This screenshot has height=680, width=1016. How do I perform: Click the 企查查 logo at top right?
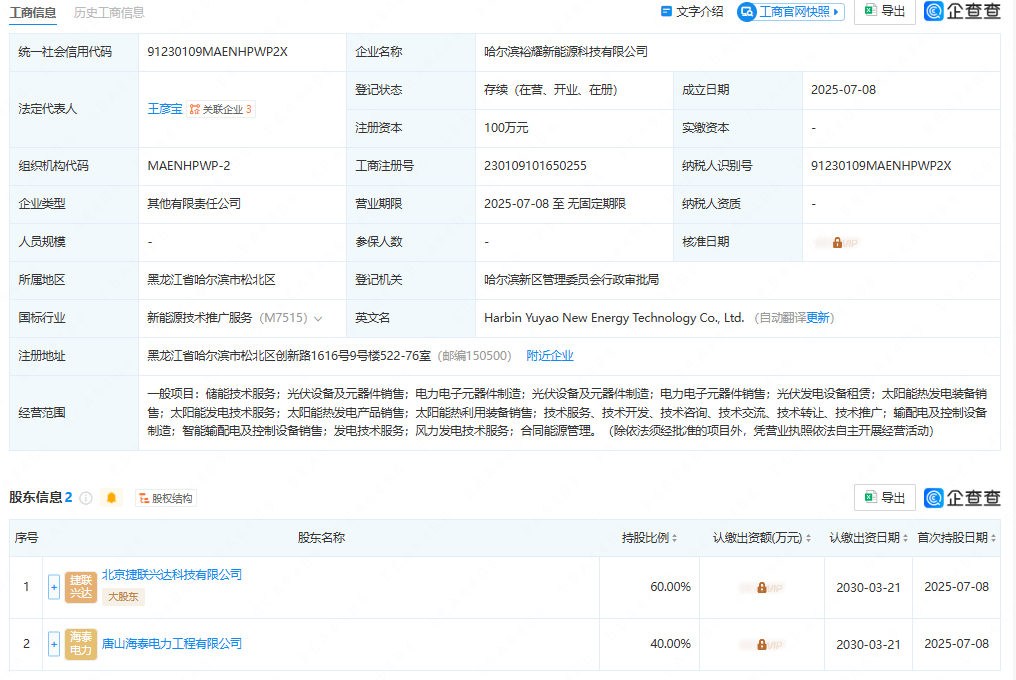(962, 11)
